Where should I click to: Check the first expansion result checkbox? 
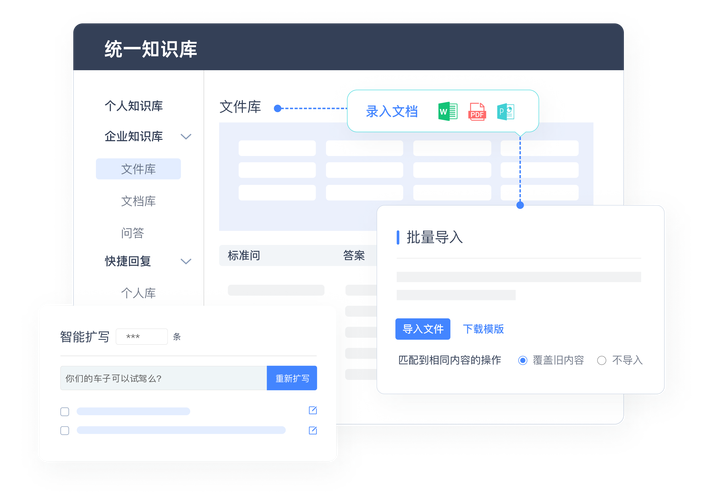(x=65, y=411)
